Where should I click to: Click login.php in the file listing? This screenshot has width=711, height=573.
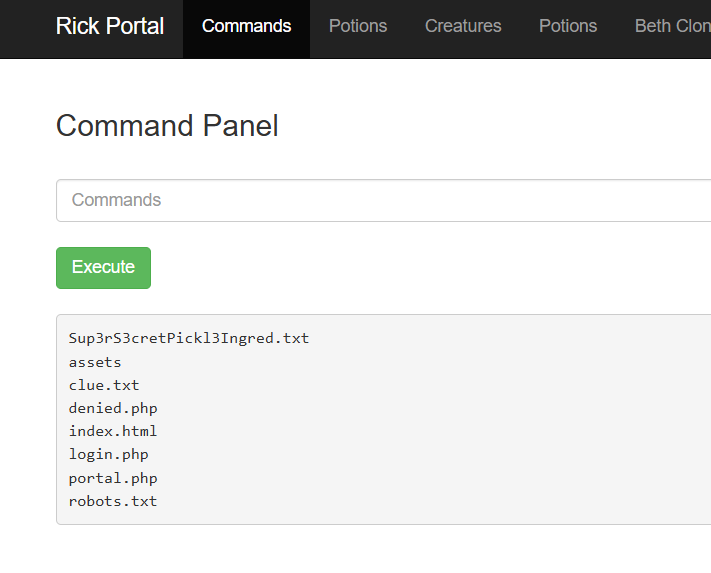[109, 454]
